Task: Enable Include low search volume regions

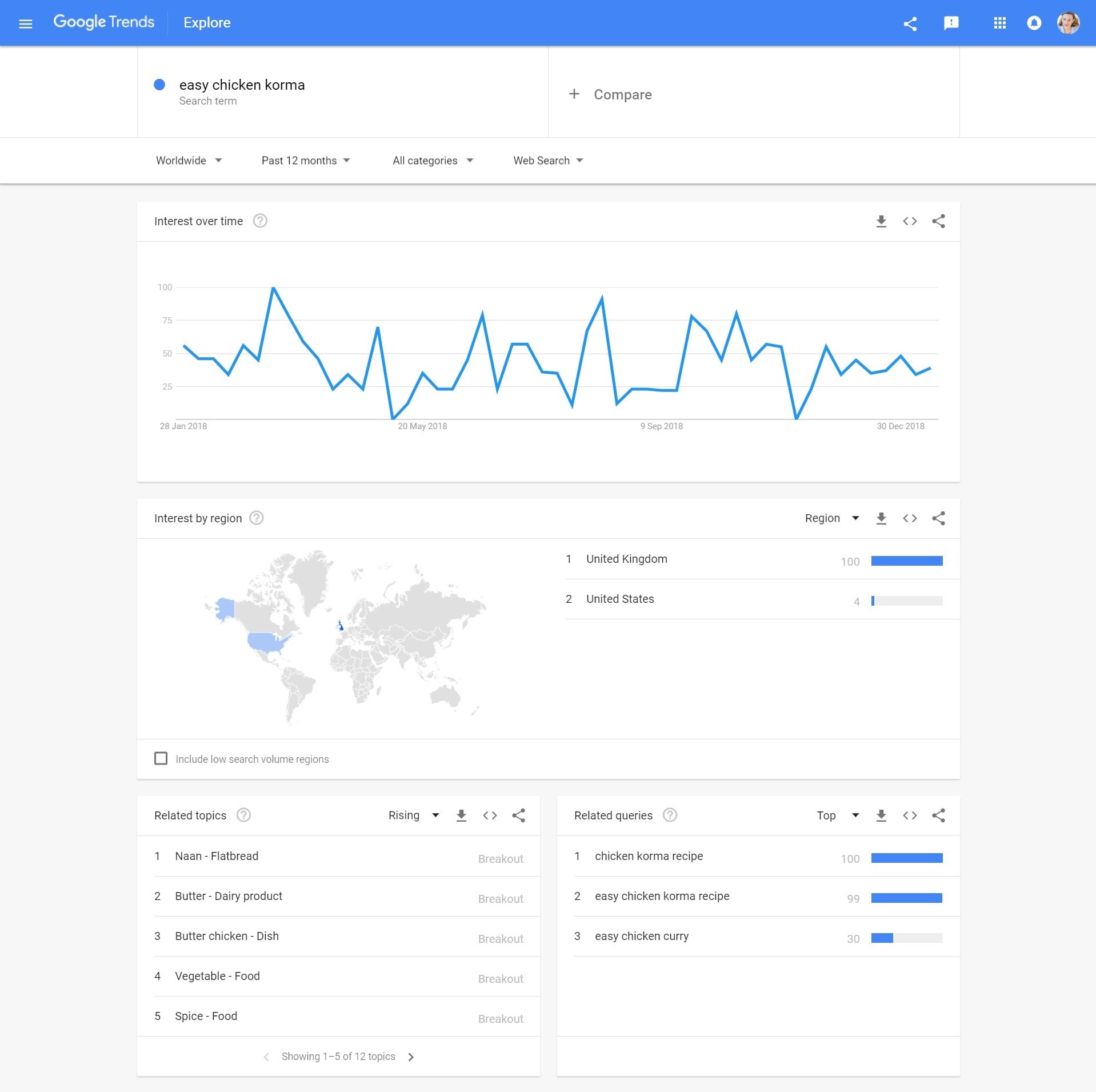Action: [x=161, y=758]
